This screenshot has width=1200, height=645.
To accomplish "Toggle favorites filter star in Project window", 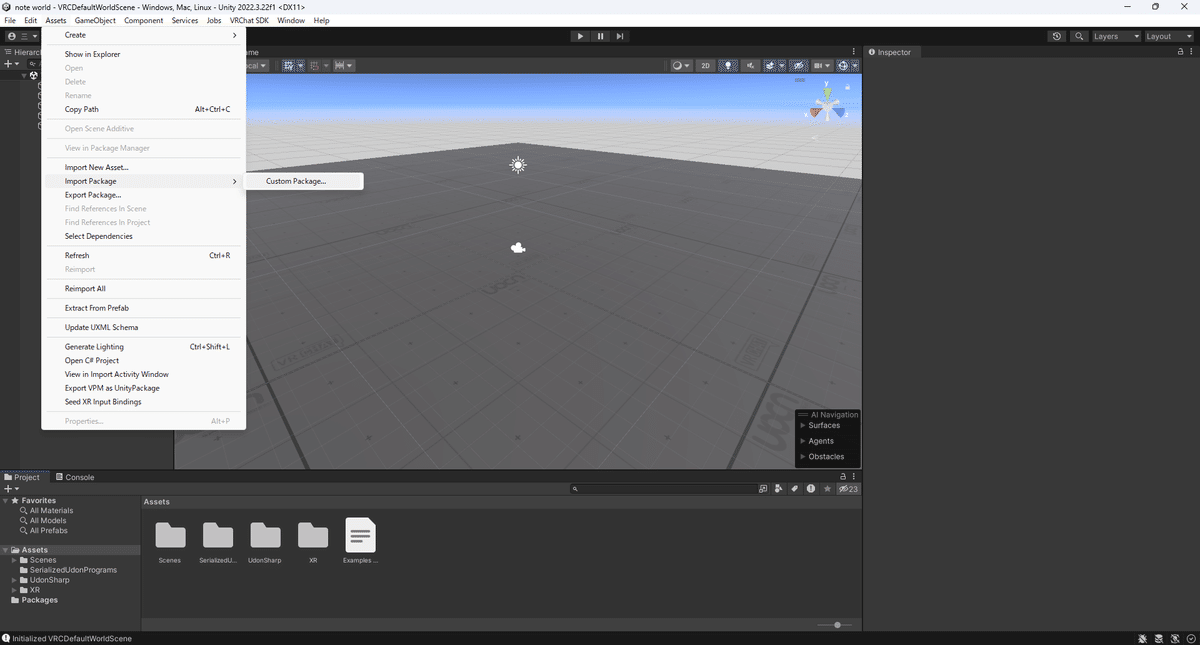I will pos(827,489).
